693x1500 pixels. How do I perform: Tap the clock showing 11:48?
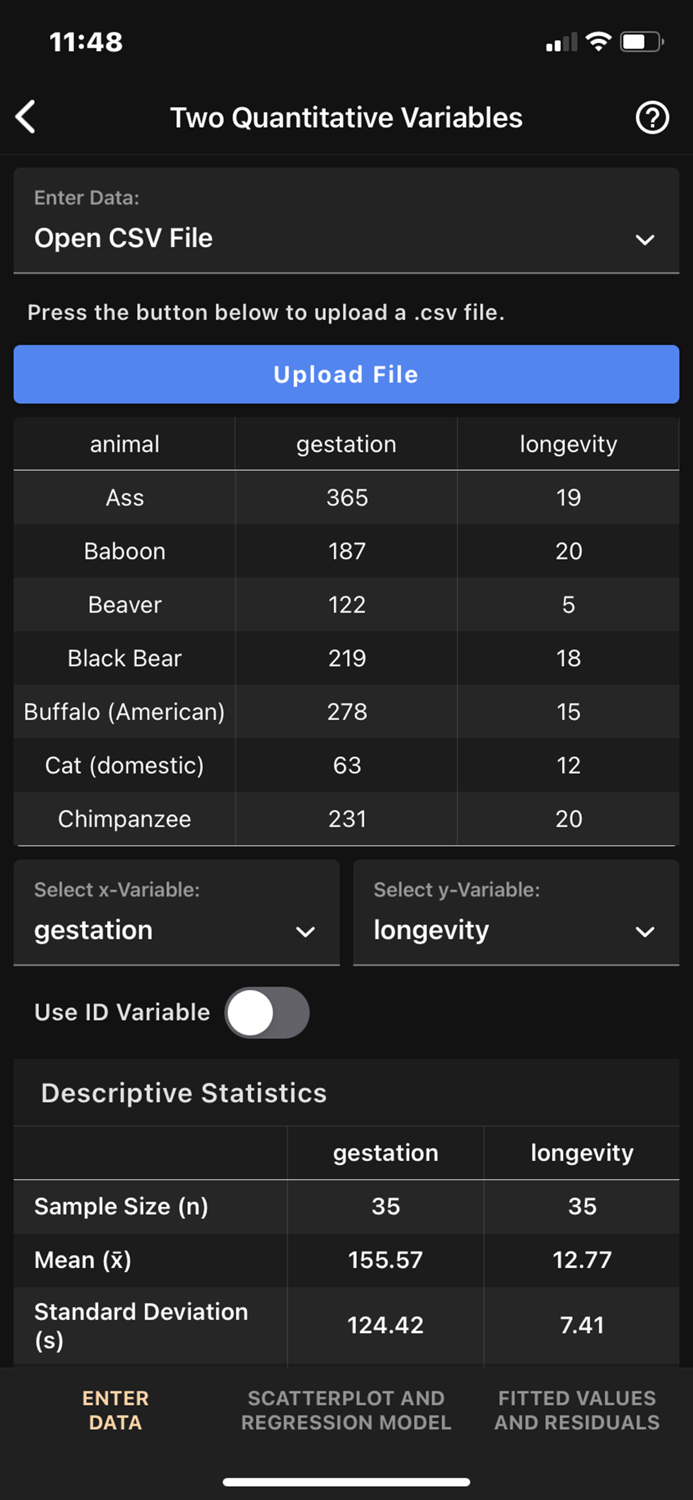coord(85,42)
